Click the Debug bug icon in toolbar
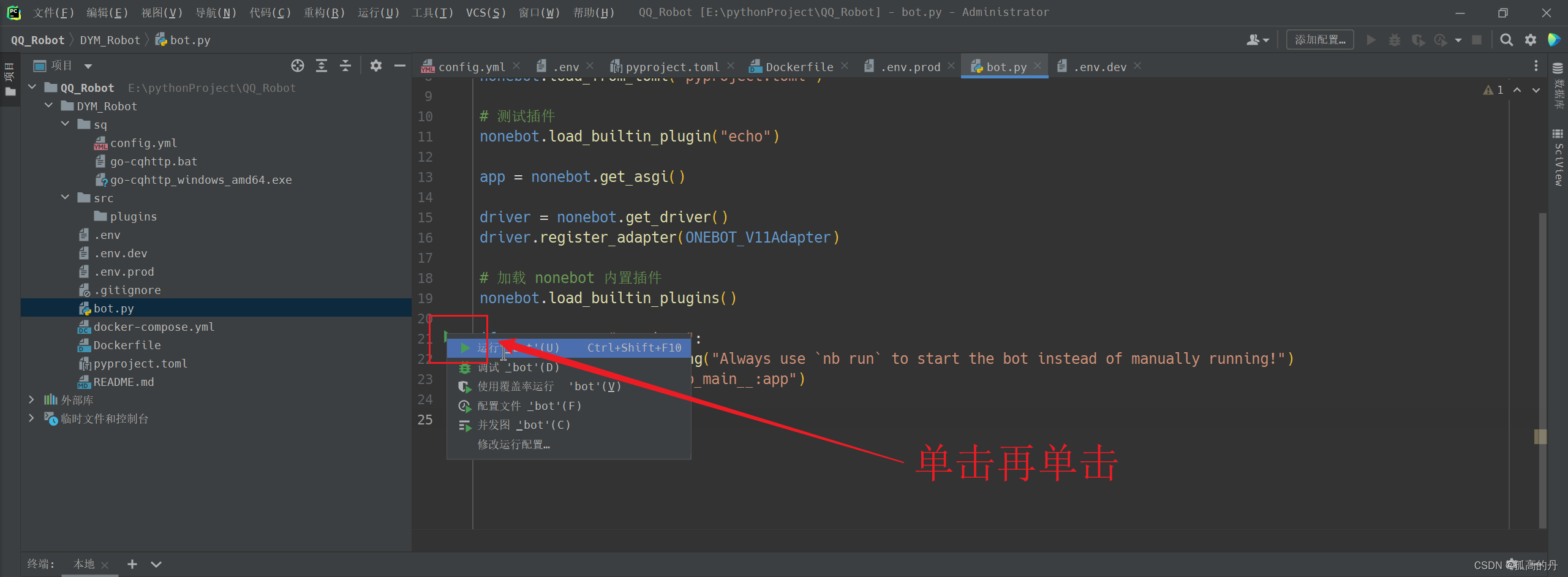Image resolution: width=1568 pixels, height=577 pixels. tap(1395, 40)
